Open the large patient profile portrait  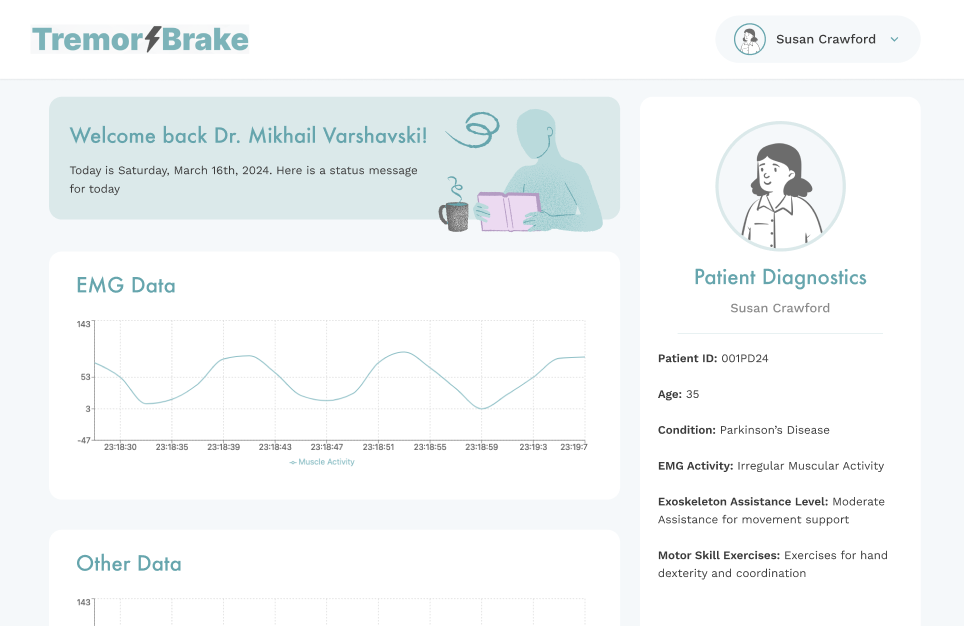tap(780, 186)
